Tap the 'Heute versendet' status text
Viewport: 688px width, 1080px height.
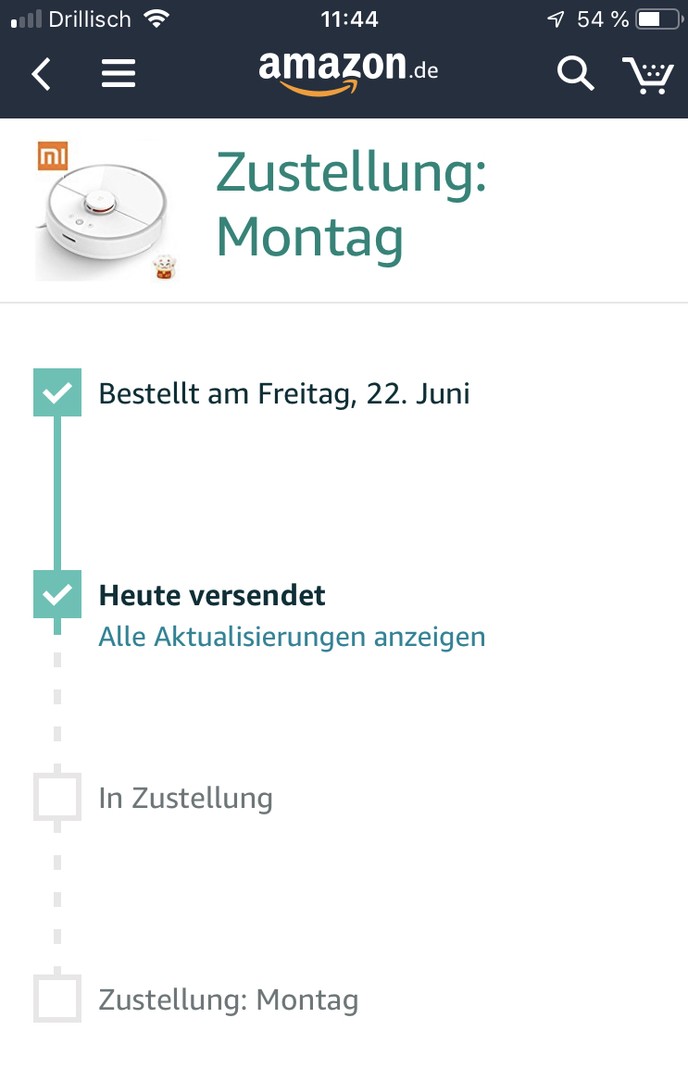click(x=212, y=596)
